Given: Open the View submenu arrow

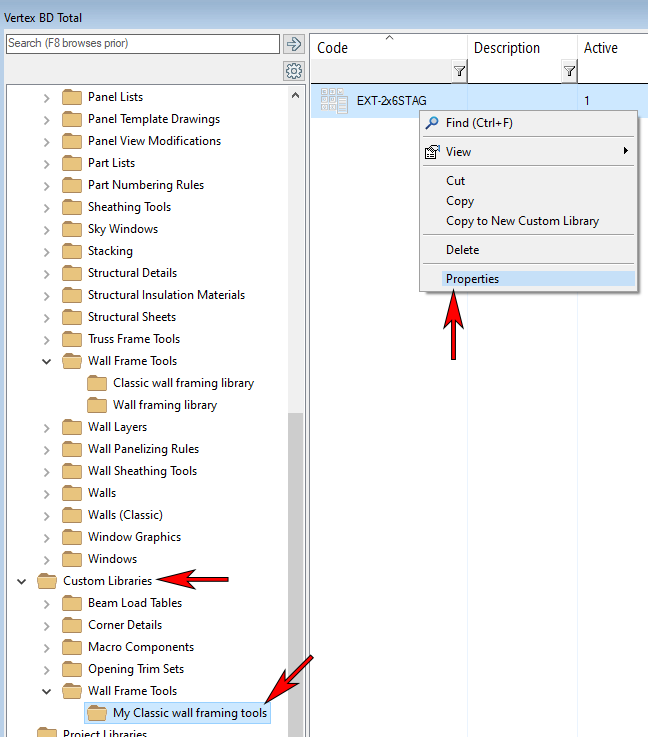Looking at the screenshot, I should click(625, 151).
